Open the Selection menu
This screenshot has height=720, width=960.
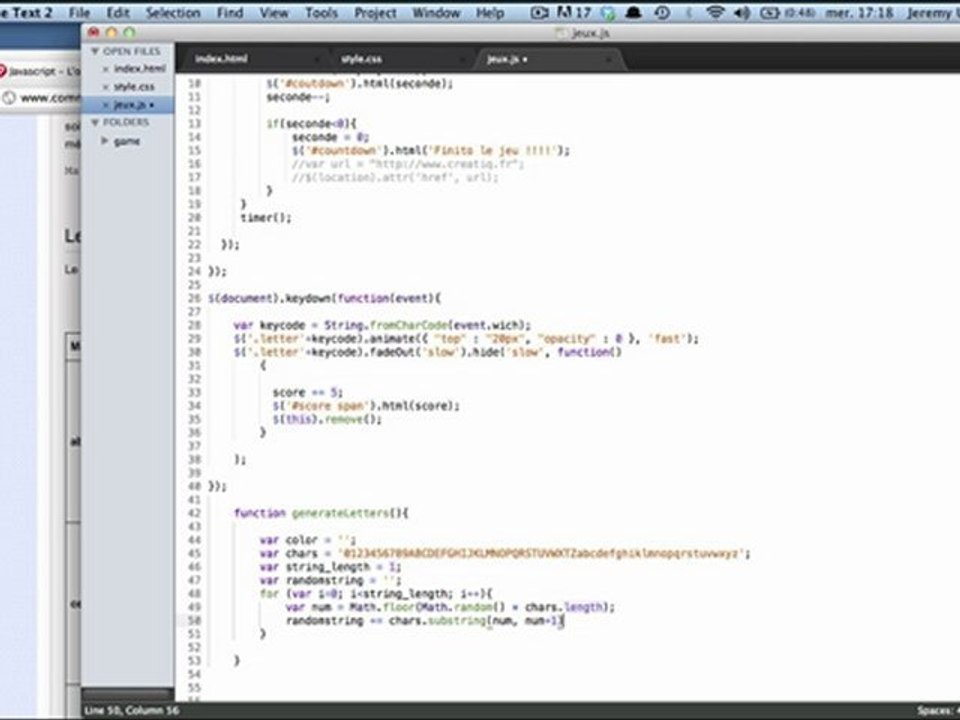173,12
